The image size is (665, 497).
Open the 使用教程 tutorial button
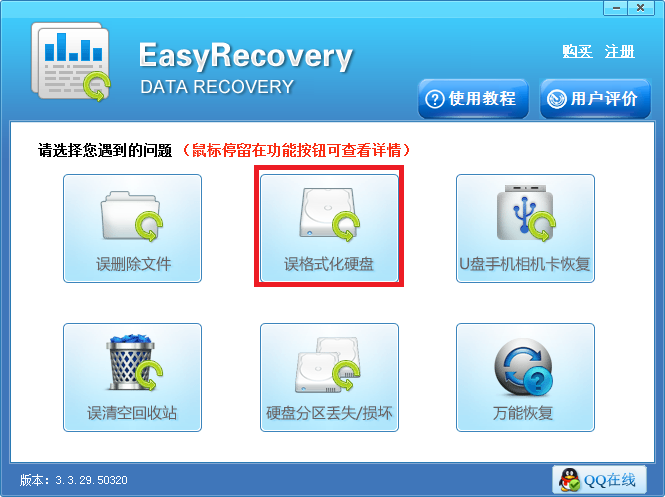473,99
